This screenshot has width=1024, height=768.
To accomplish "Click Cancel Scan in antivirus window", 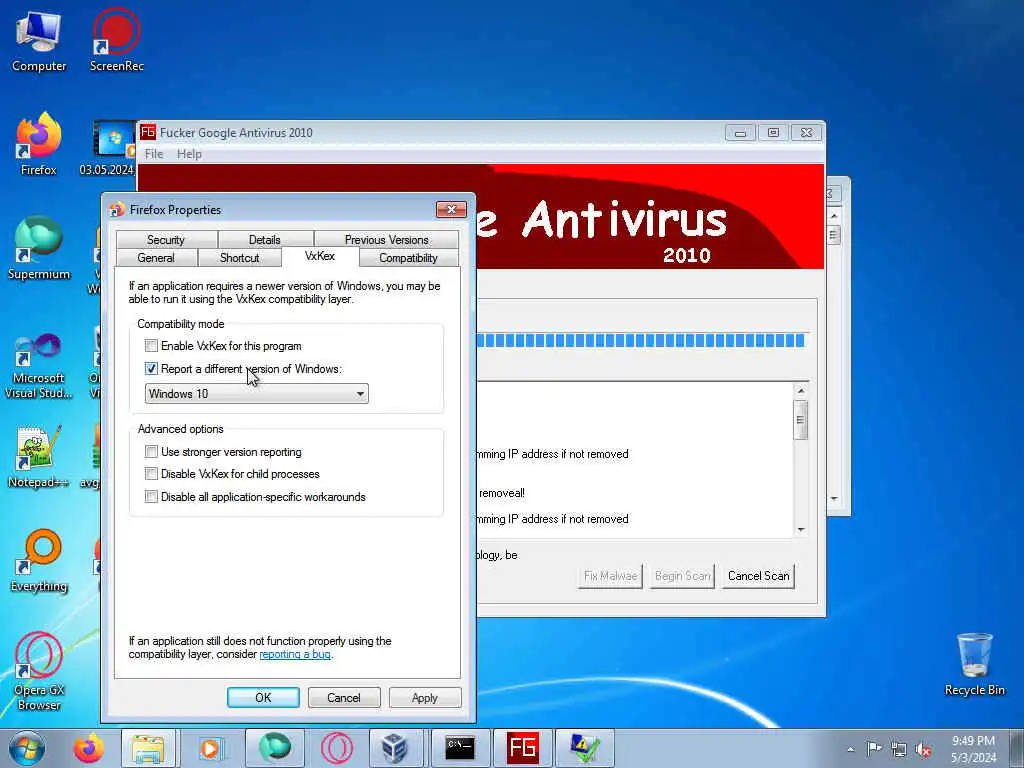I will pyautogui.click(x=758, y=576).
